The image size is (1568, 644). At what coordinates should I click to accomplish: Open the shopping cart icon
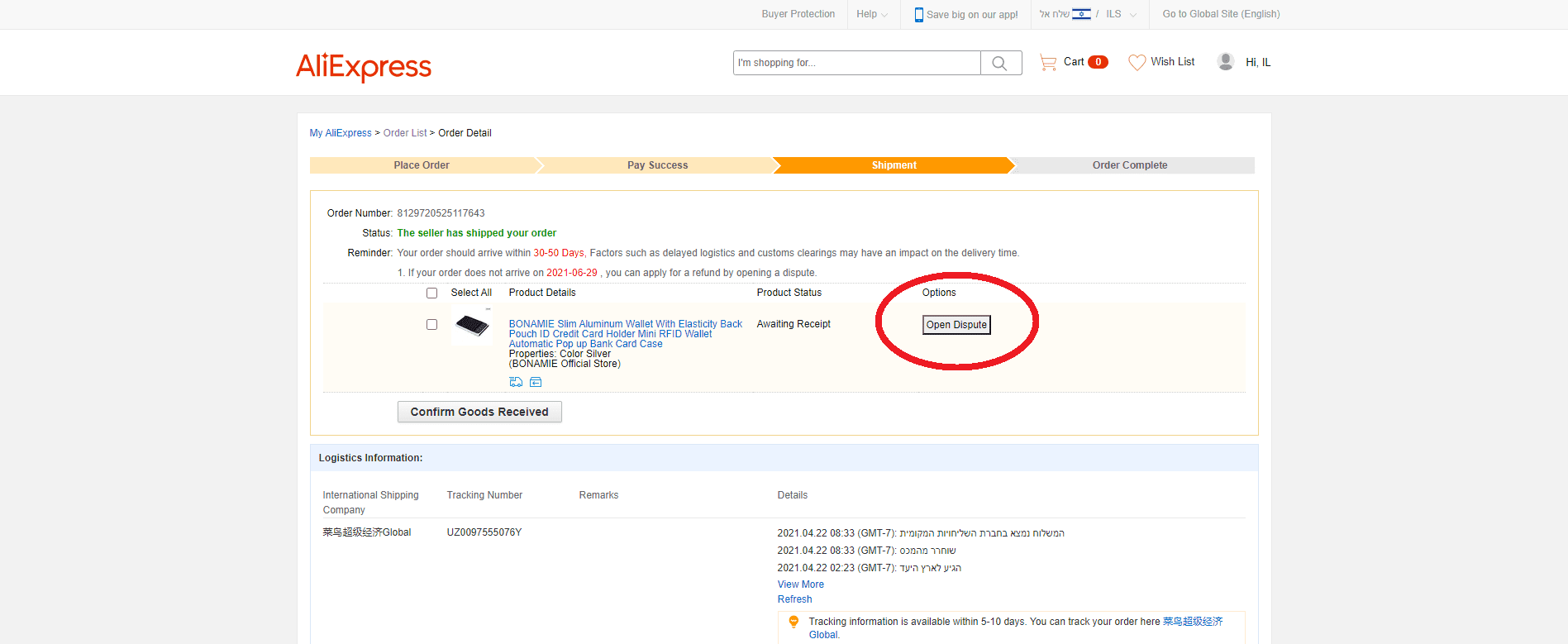click(x=1048, y=62)
